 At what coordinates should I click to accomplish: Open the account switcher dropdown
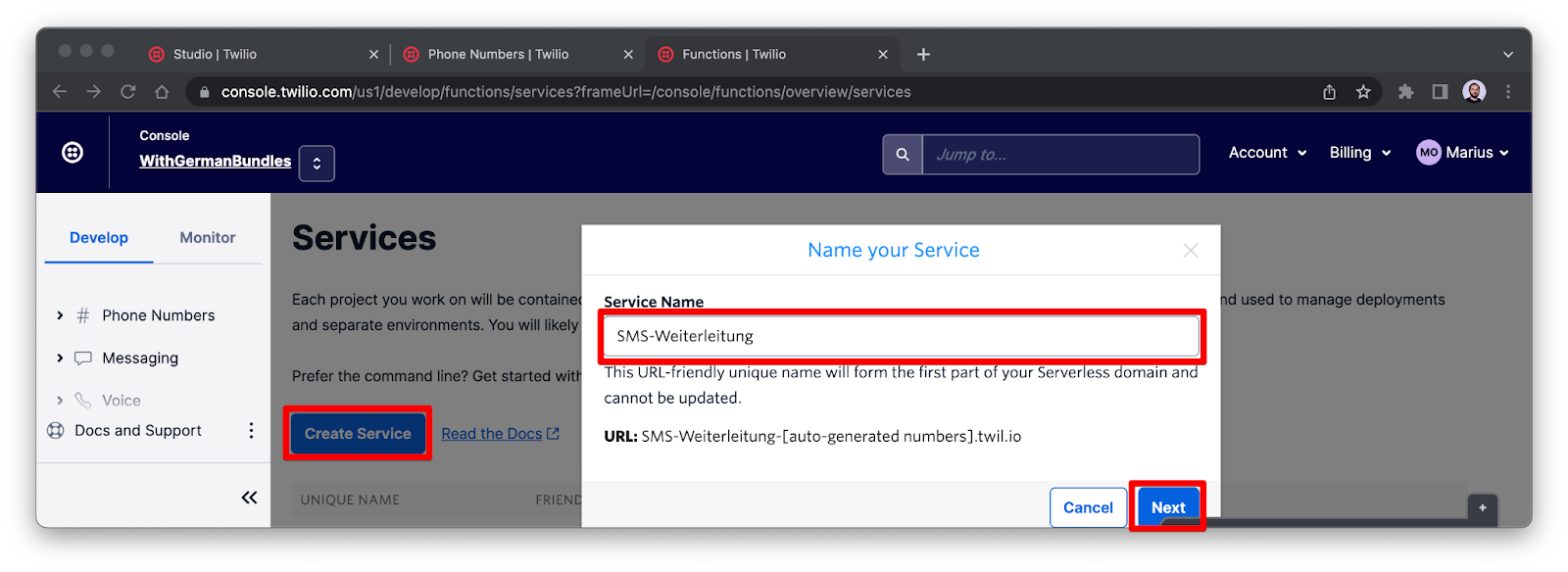[317, 164]
